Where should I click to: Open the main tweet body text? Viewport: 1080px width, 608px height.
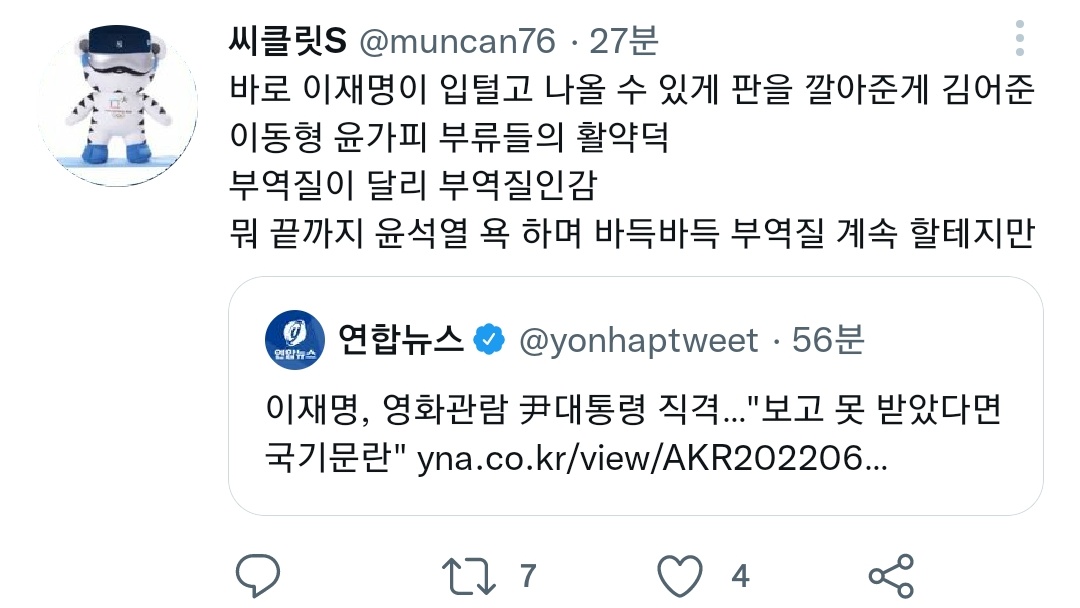(x=632, y=161)
